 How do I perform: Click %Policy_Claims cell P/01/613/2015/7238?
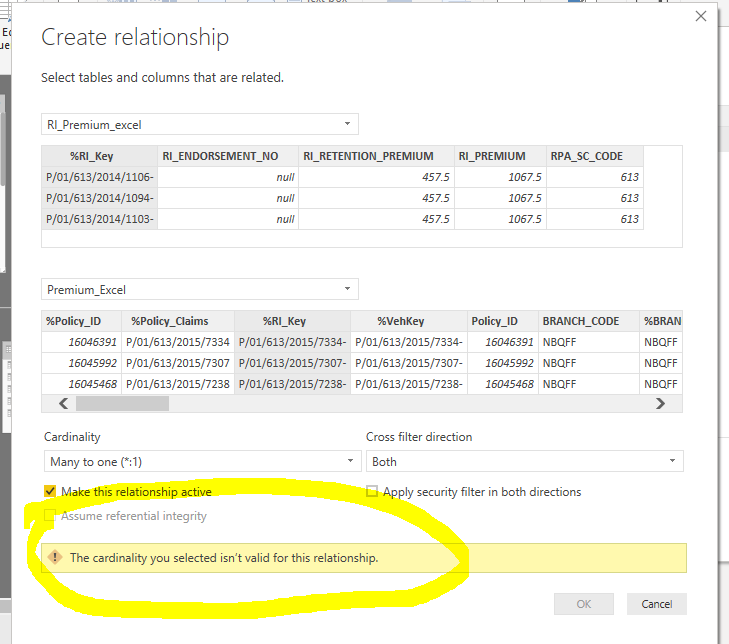point(178,384)
